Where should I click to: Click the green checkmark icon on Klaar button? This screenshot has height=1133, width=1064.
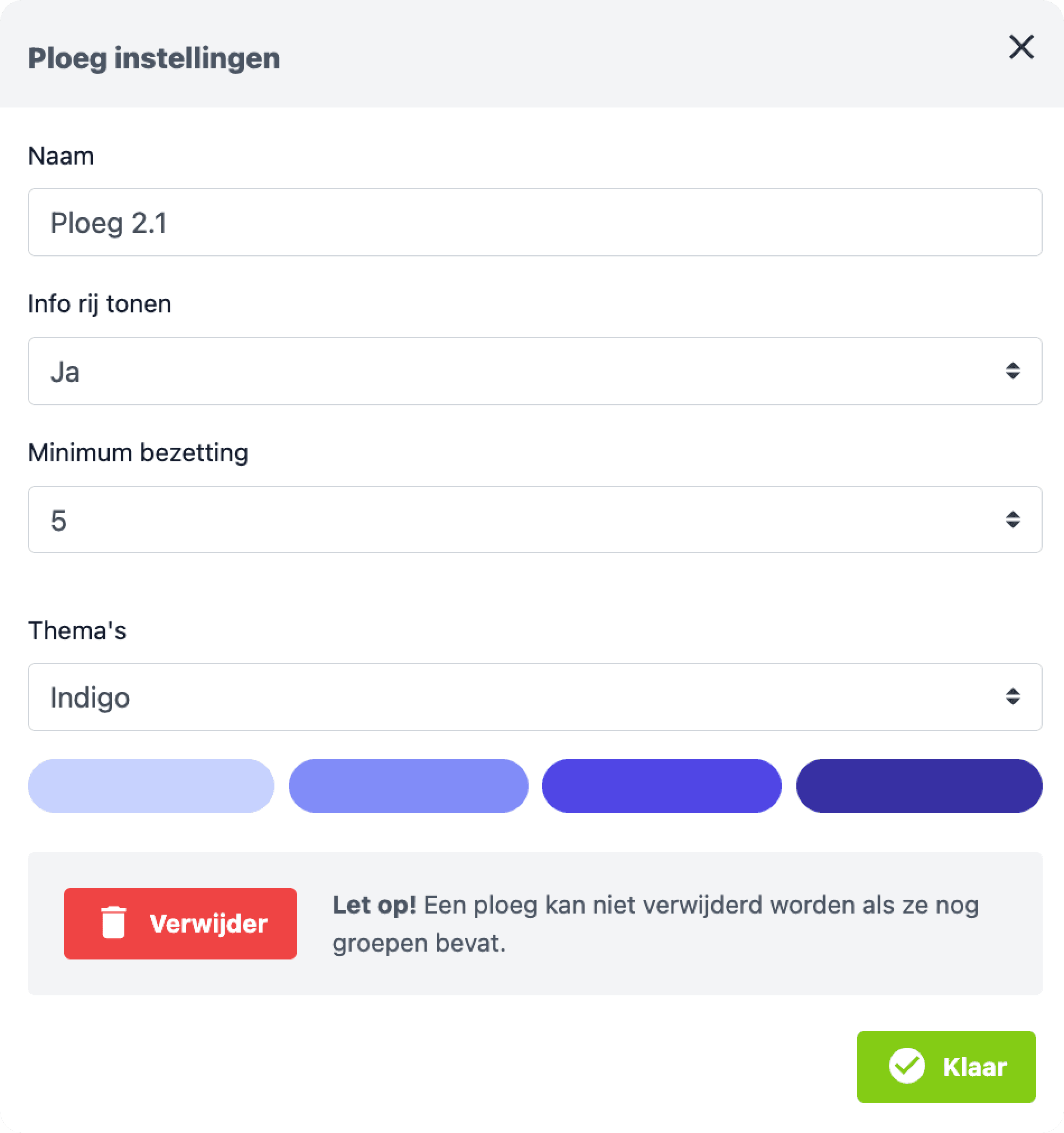[909, 1067]
